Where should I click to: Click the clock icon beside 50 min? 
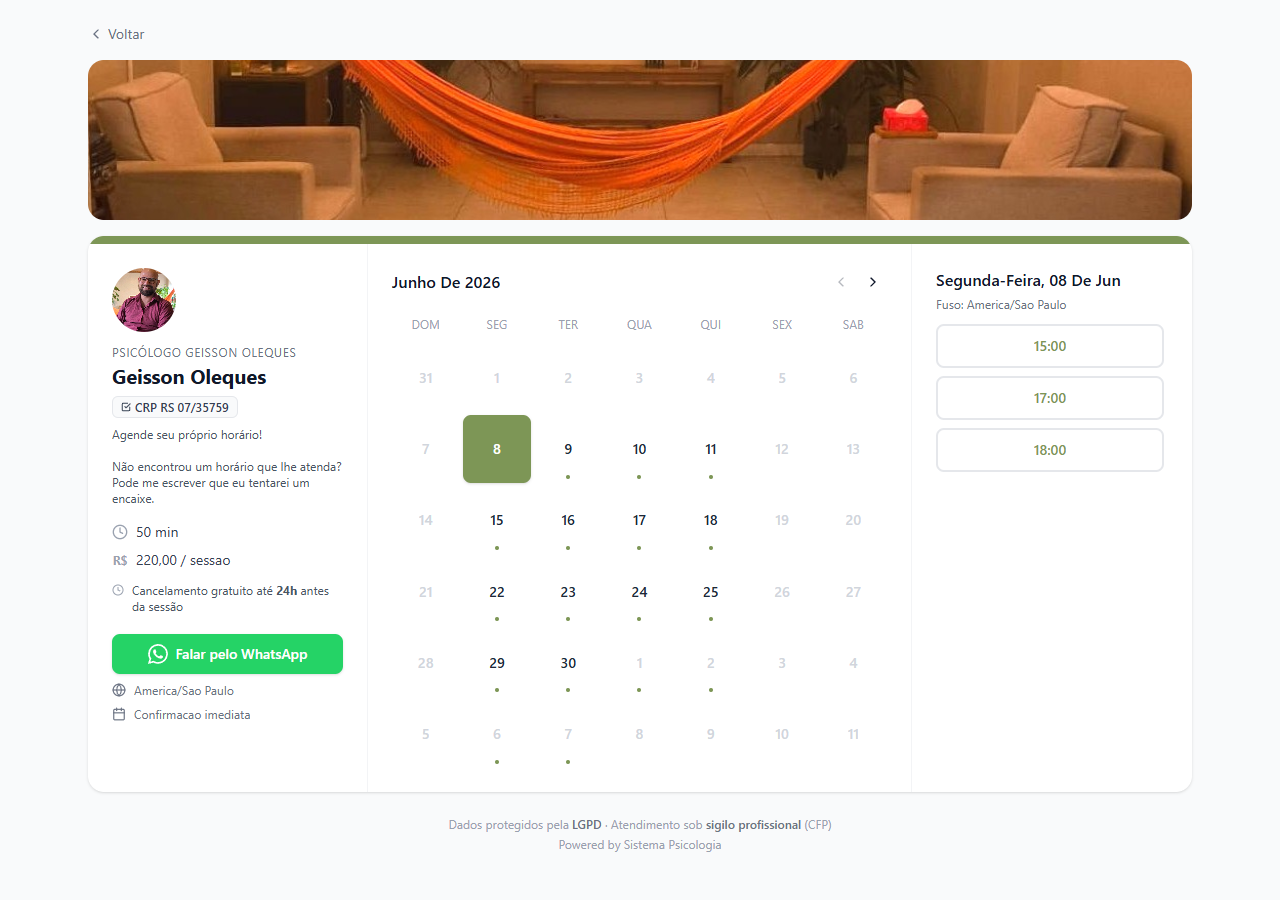point(120,532)
